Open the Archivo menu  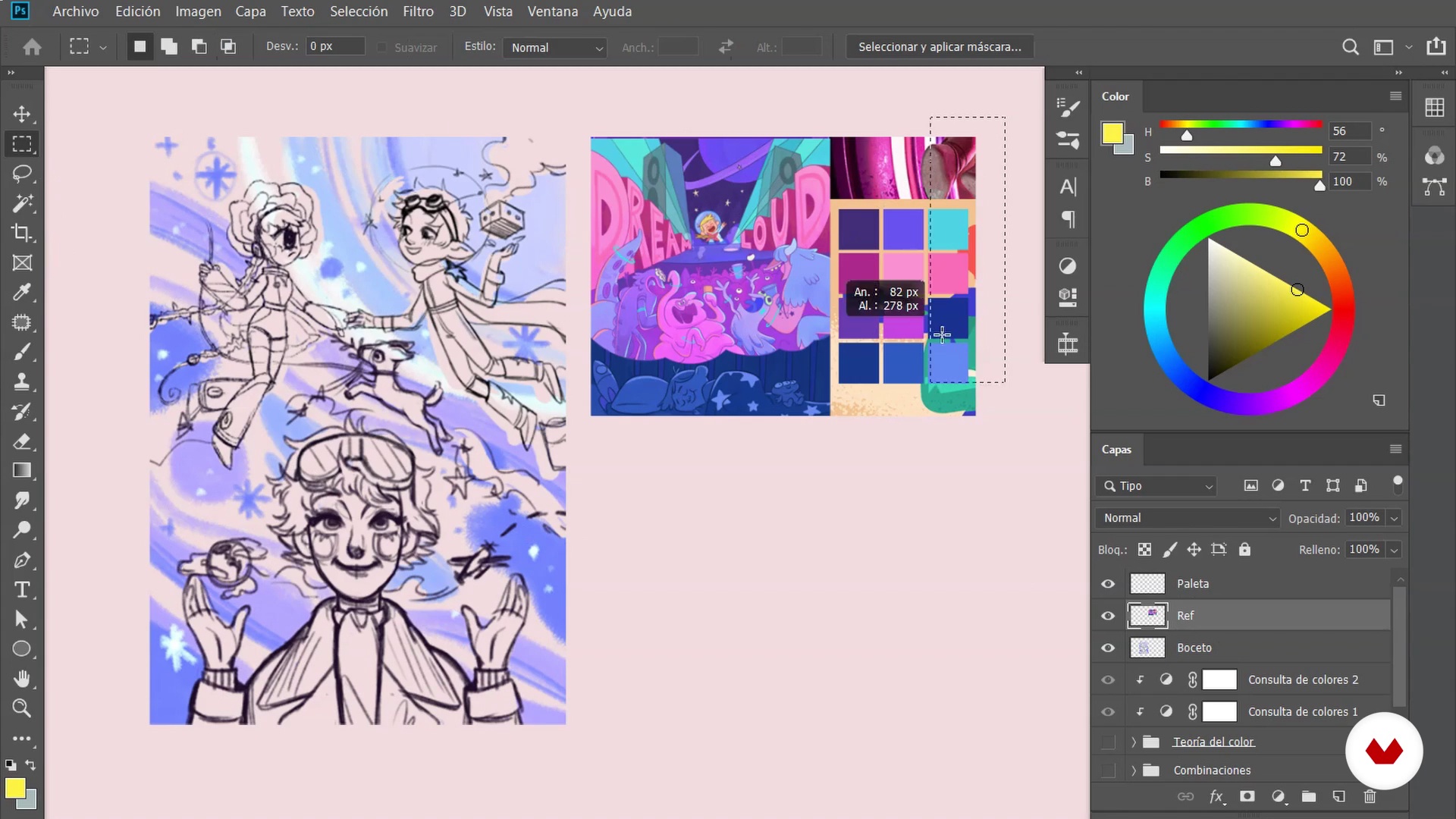tap(76, 11)
